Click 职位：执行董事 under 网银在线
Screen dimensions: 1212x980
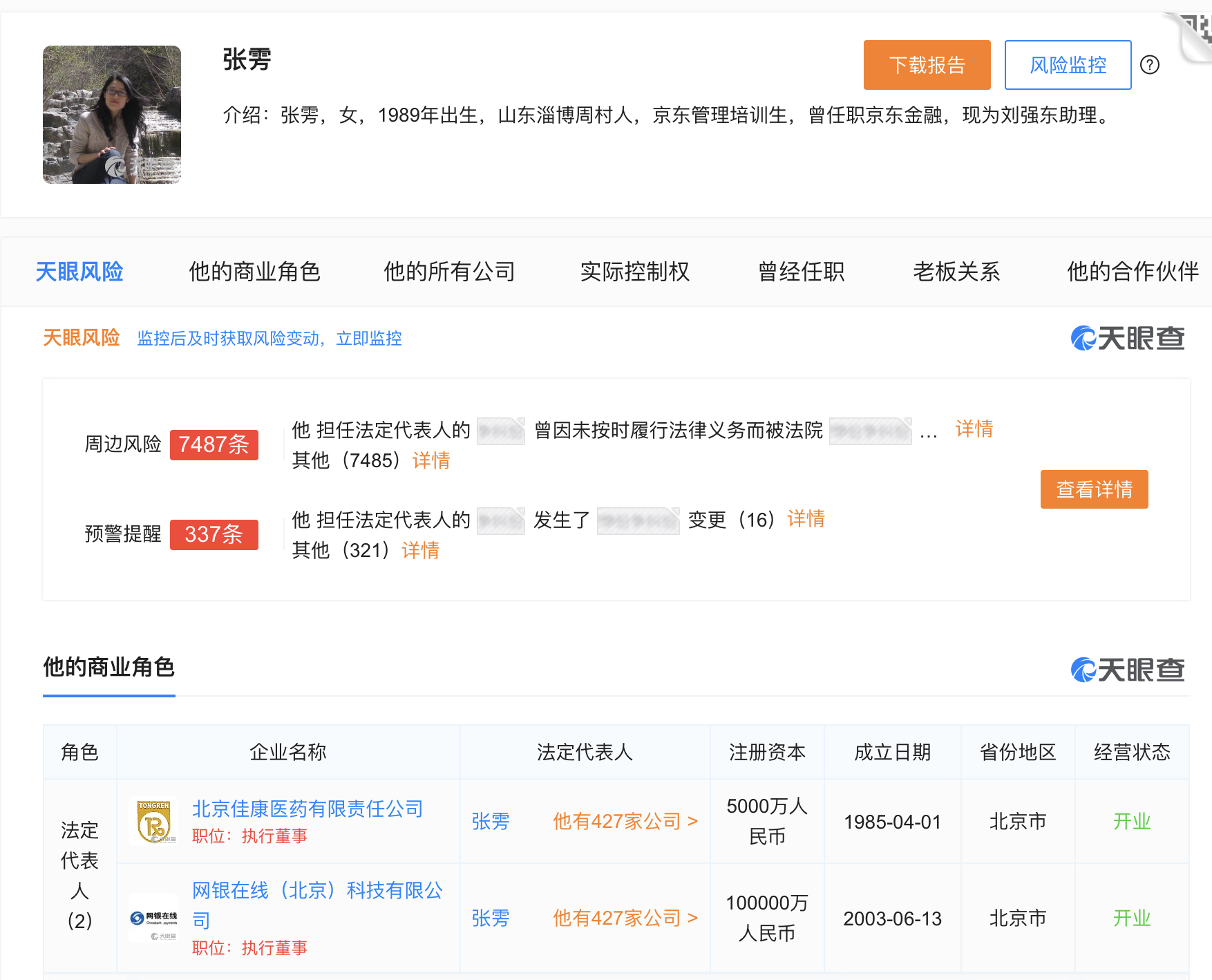(249, 948)
